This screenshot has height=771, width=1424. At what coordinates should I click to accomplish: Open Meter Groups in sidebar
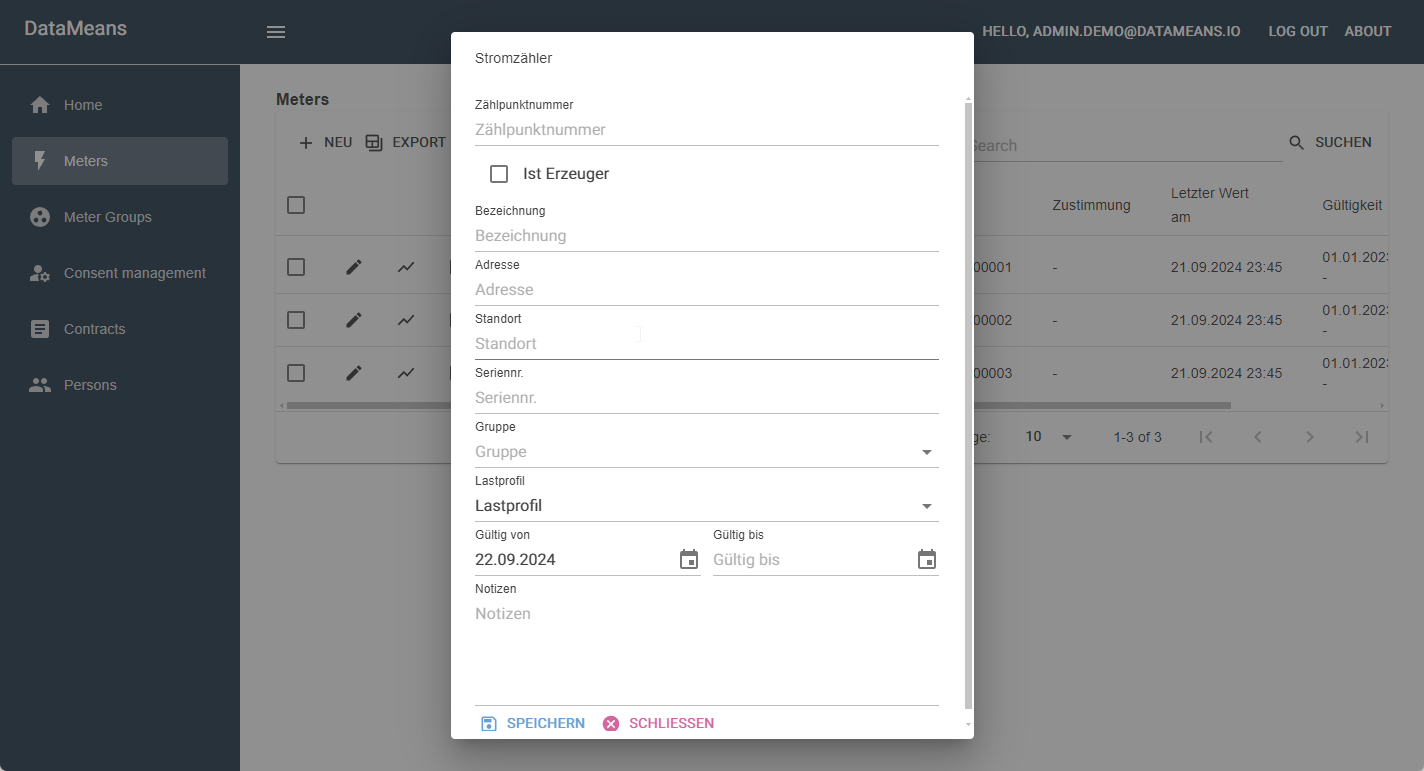(x=108, y=217)
